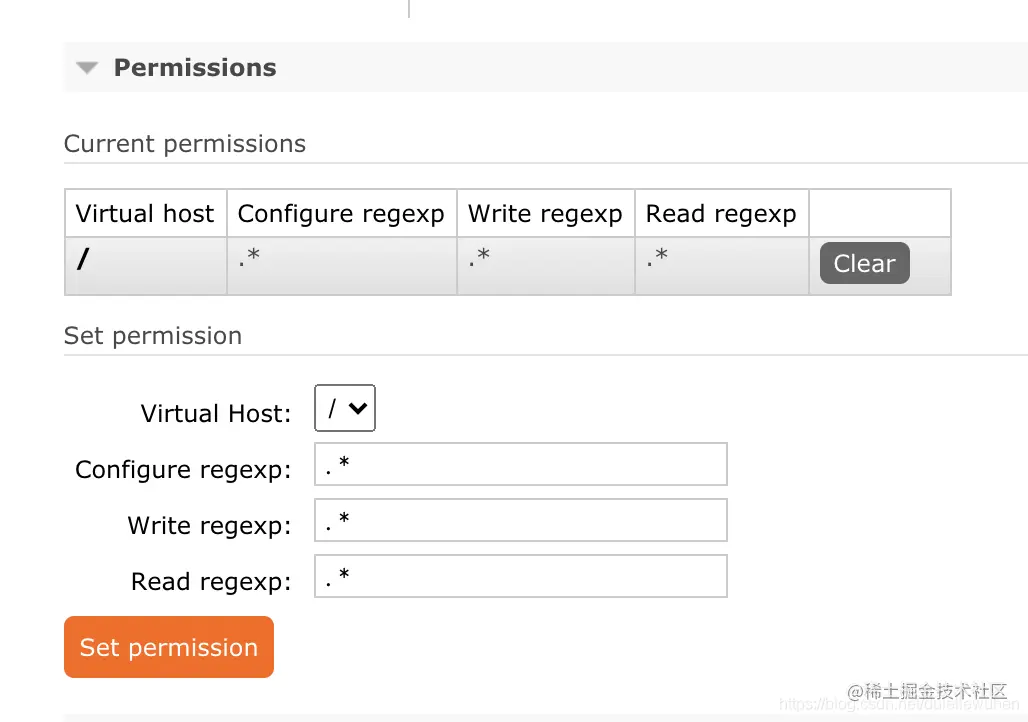Click the Configure regexp column header
This screenshot has width=1028, height=722.
(x=341, y=214)
